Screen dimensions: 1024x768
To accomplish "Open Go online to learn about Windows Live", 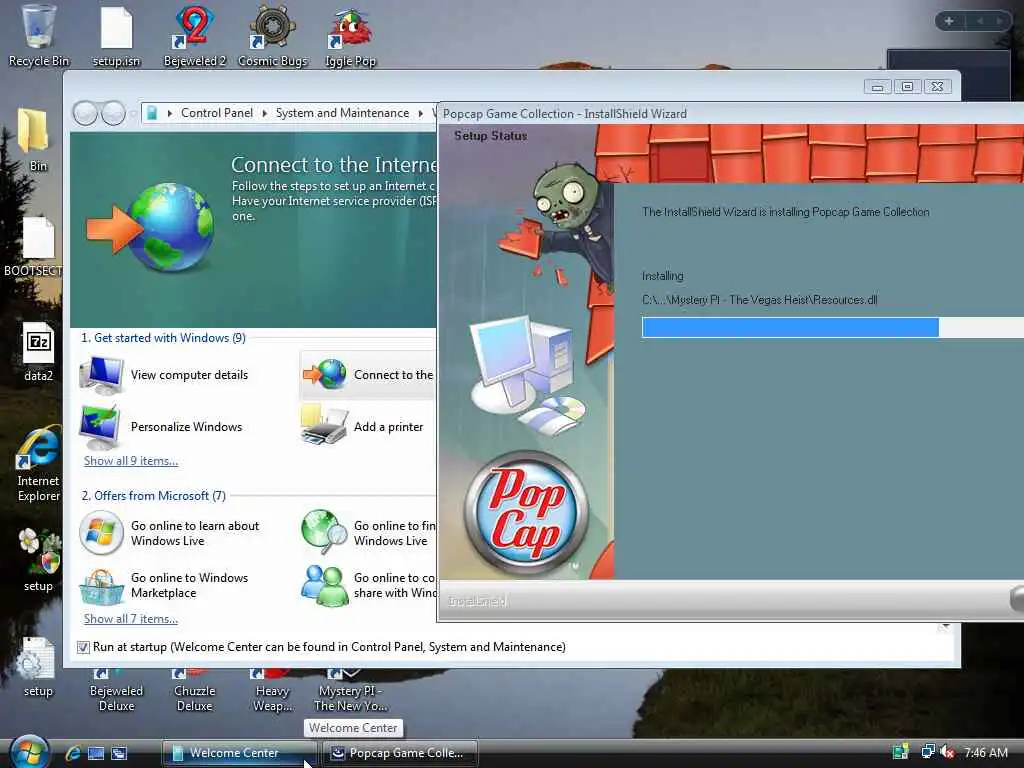I will (x=169, y=533).
